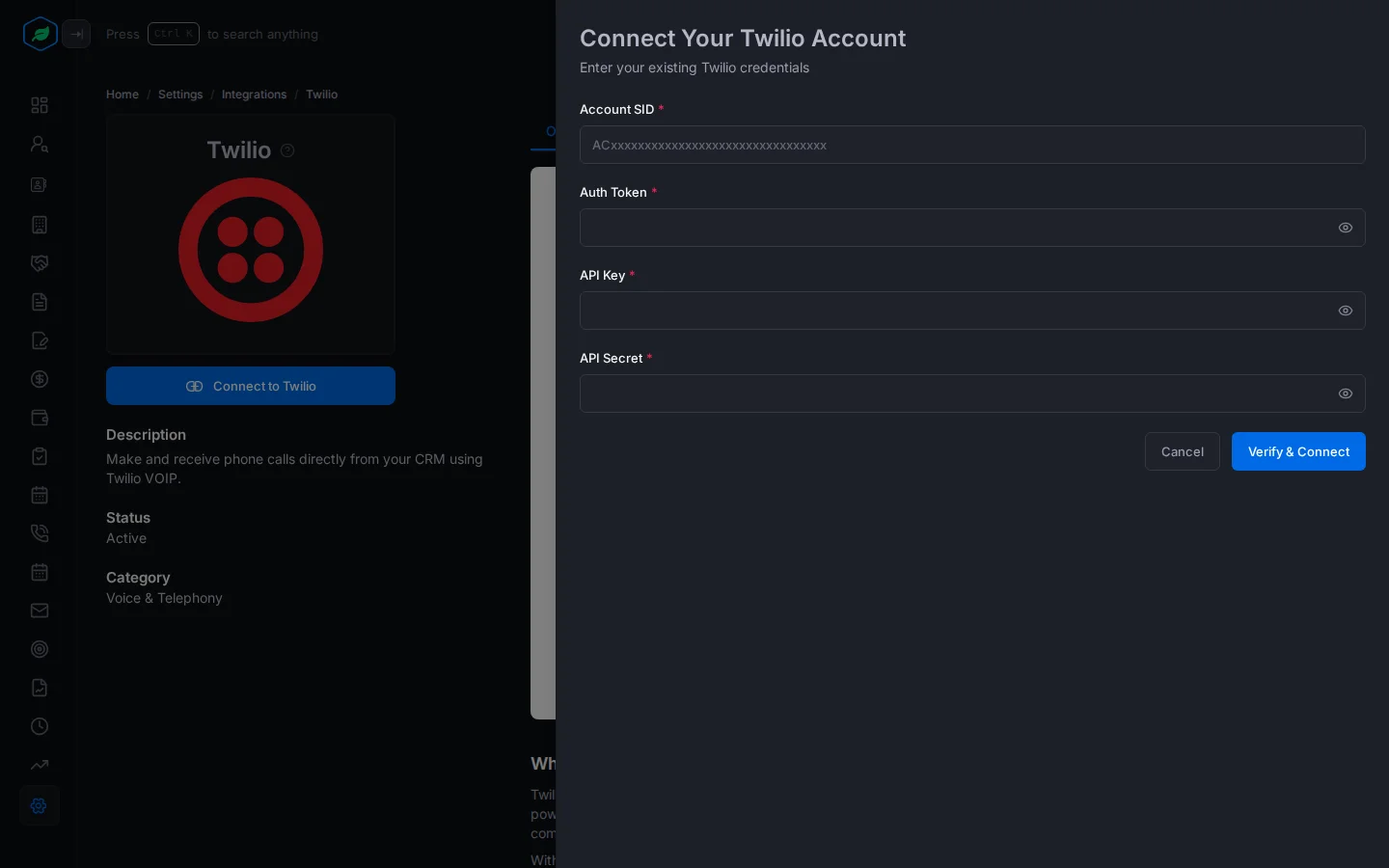Focus the API Key input field

tap(972, 311)
